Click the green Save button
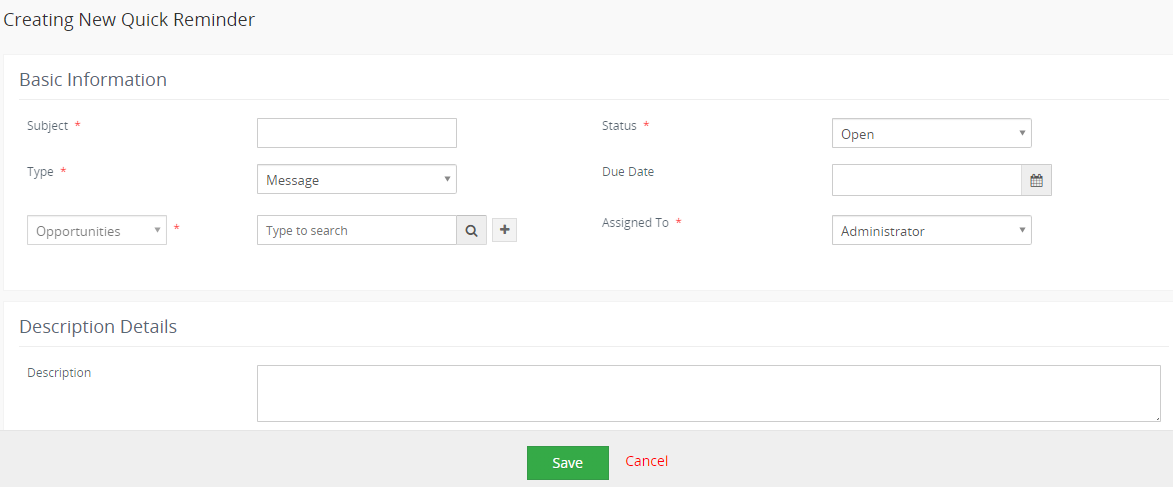 click(567, 463)
